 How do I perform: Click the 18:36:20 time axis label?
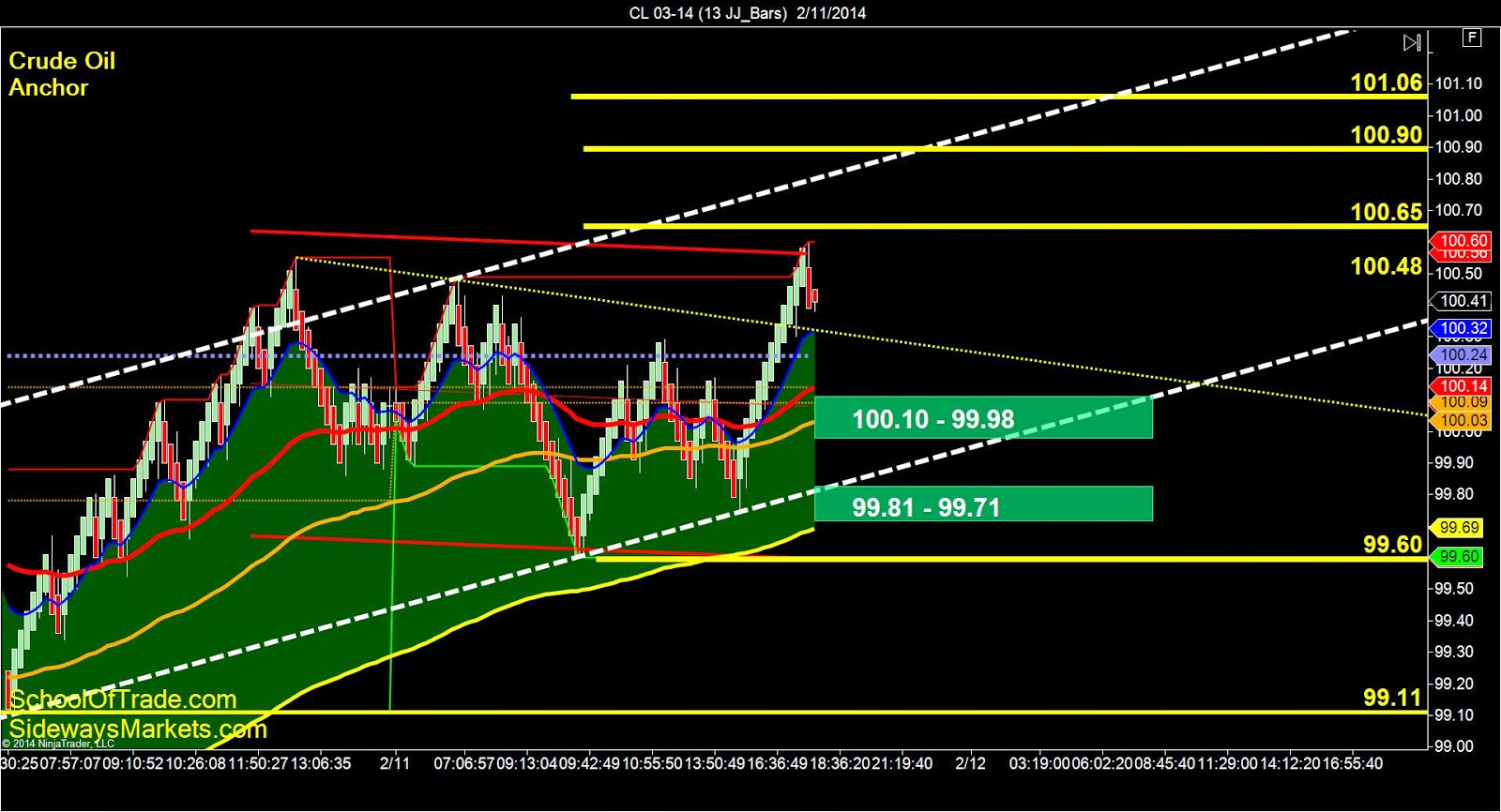tap(841, 763)
